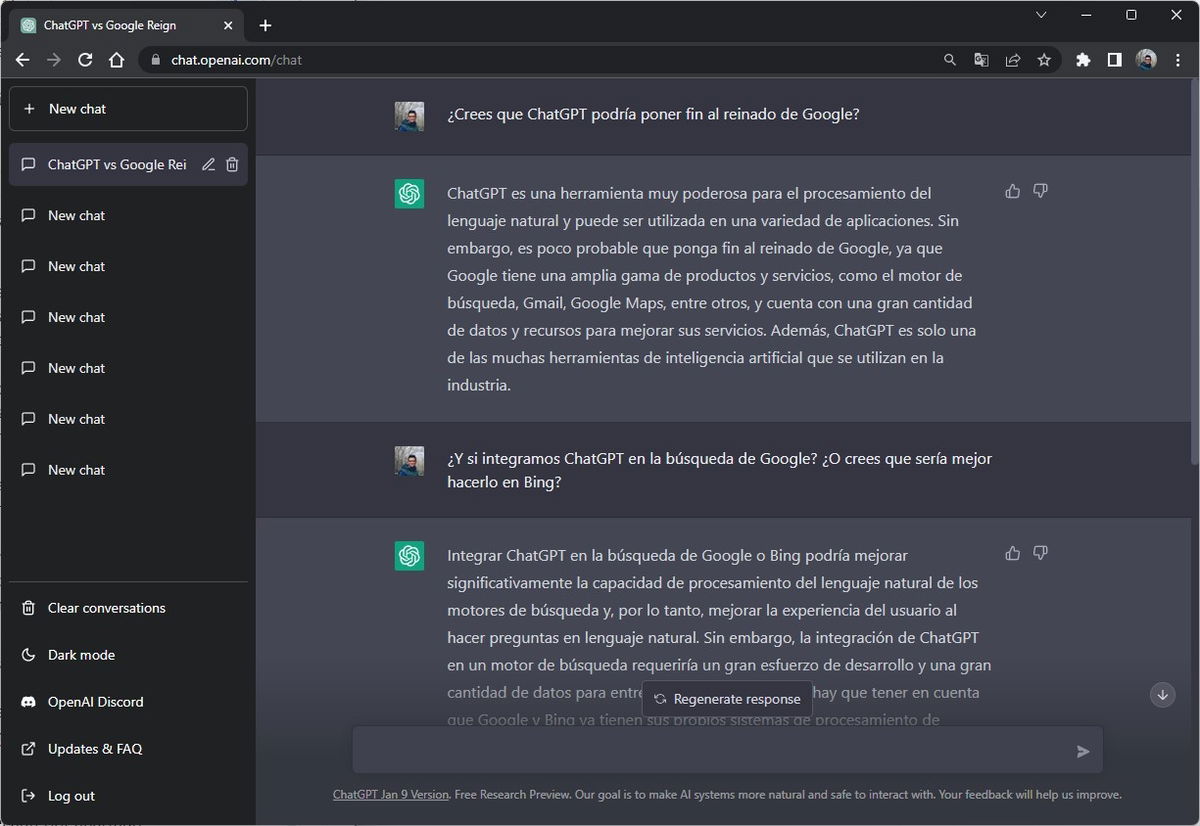1200x826 pixels.
Task: Open the OpenAI Discord
Action: [x=93, y=701]
